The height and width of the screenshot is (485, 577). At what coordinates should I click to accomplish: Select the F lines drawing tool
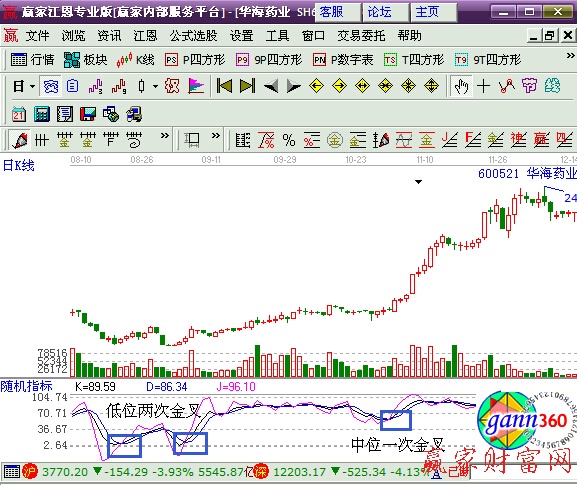pos(111,140)
